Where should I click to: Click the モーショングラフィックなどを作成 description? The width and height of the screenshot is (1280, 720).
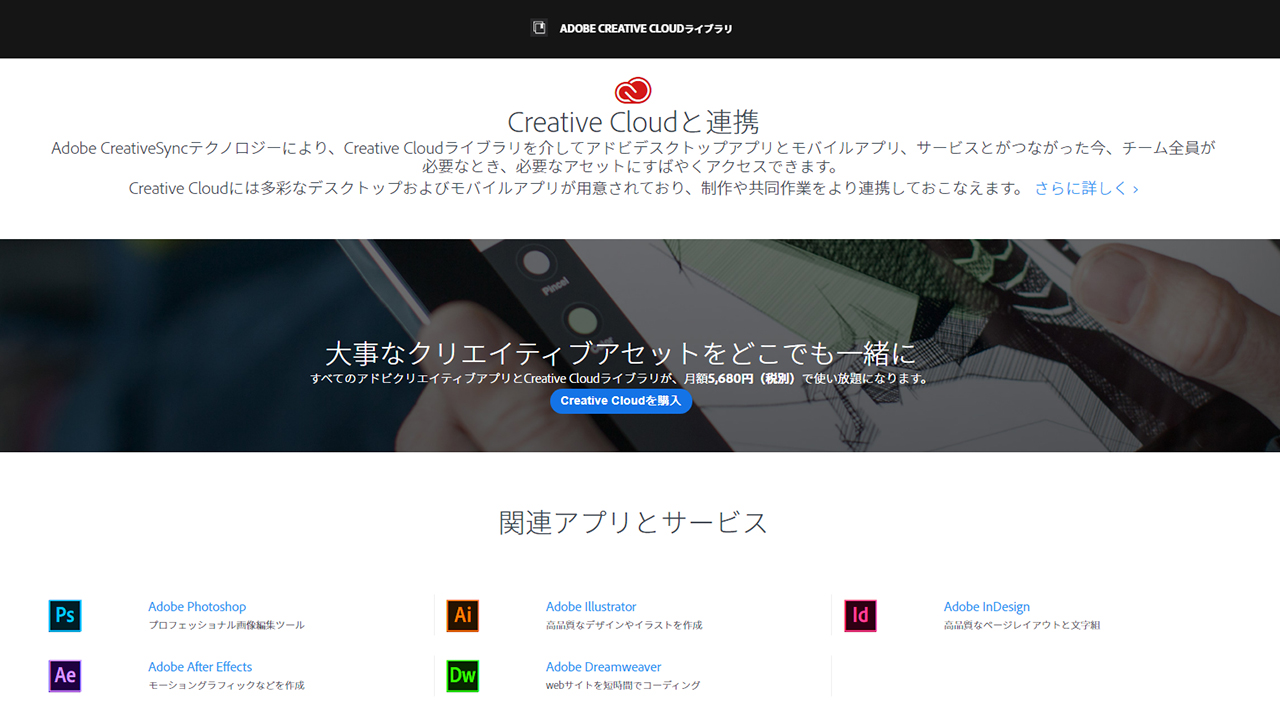click(x=226, y=685)
